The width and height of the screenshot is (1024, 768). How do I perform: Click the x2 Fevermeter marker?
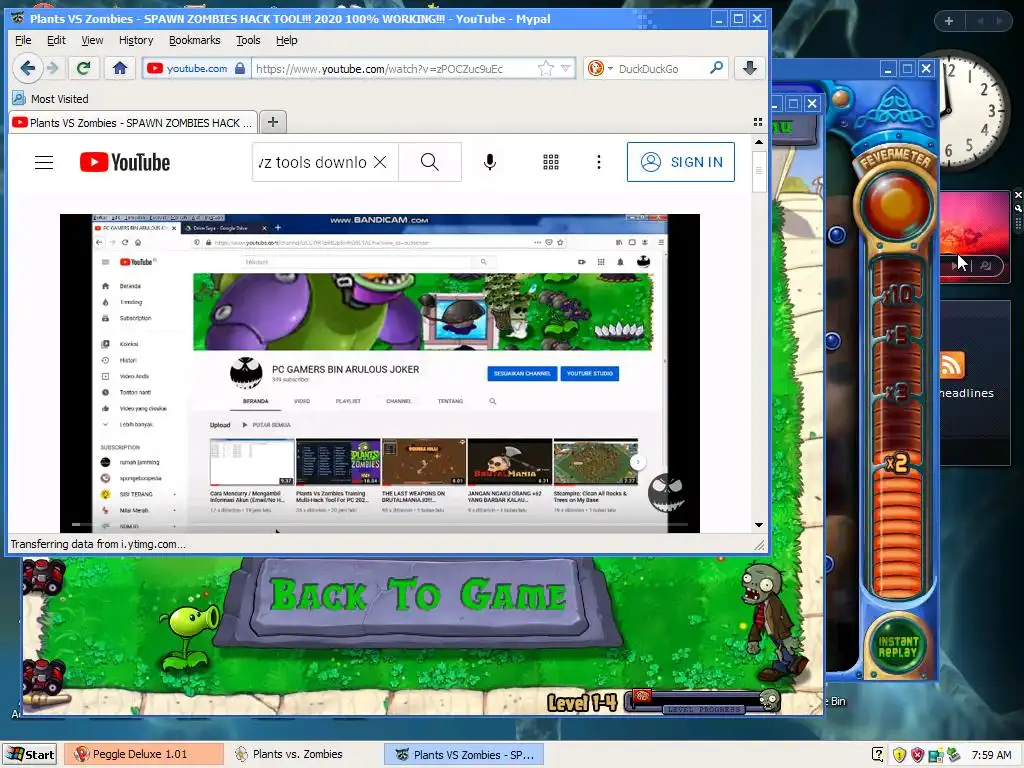(897, 463)
